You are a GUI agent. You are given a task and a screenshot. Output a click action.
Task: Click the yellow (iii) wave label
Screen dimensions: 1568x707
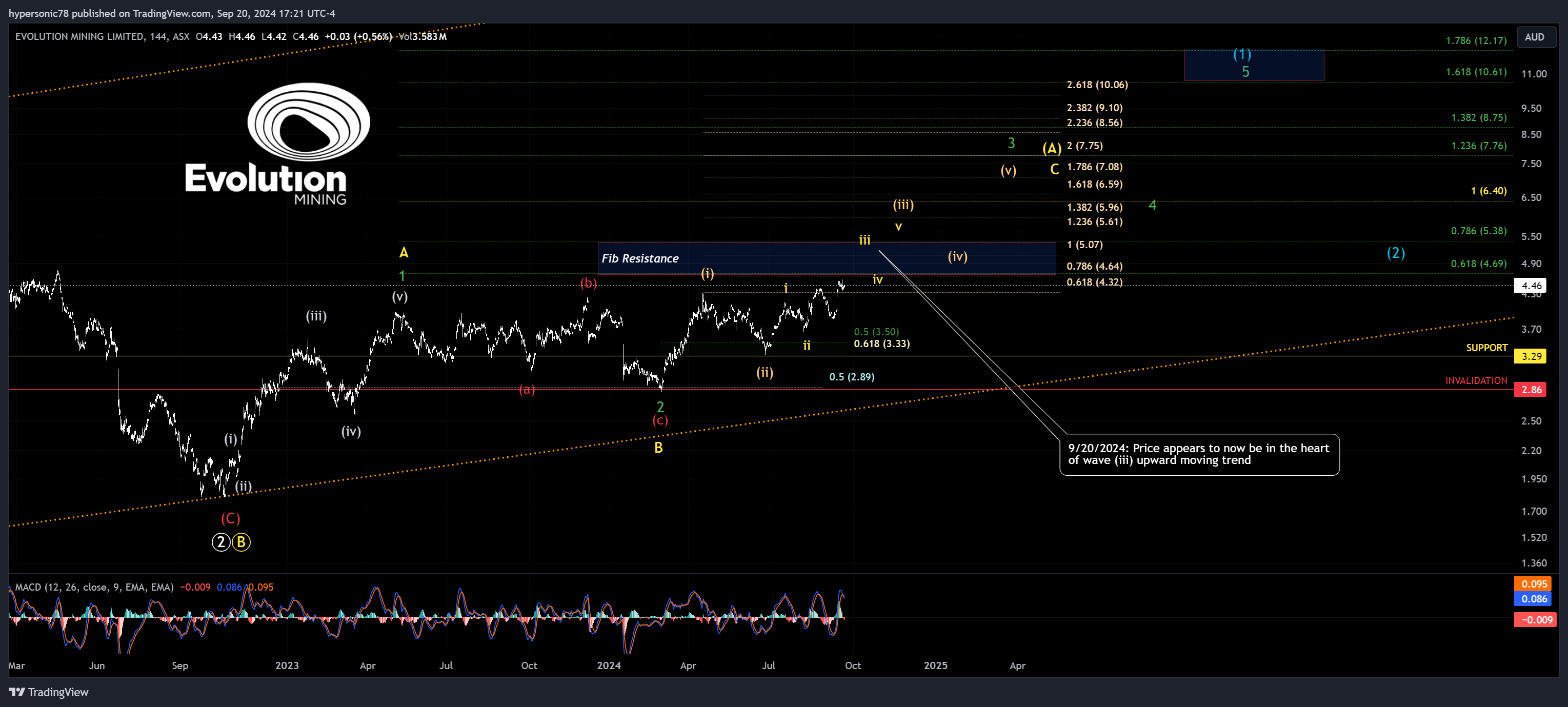click(903, 205)
